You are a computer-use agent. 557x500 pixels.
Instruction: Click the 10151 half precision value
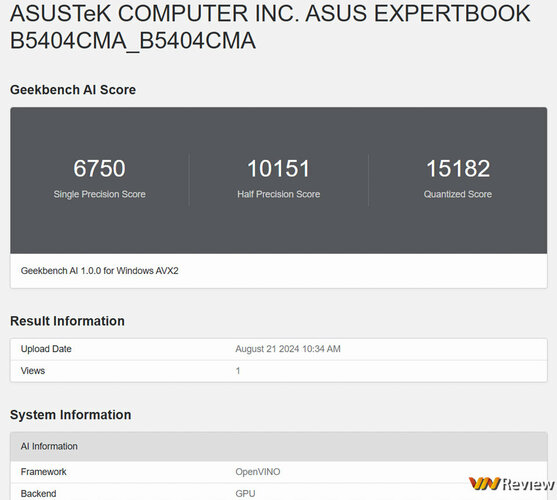tap(278, 168)
